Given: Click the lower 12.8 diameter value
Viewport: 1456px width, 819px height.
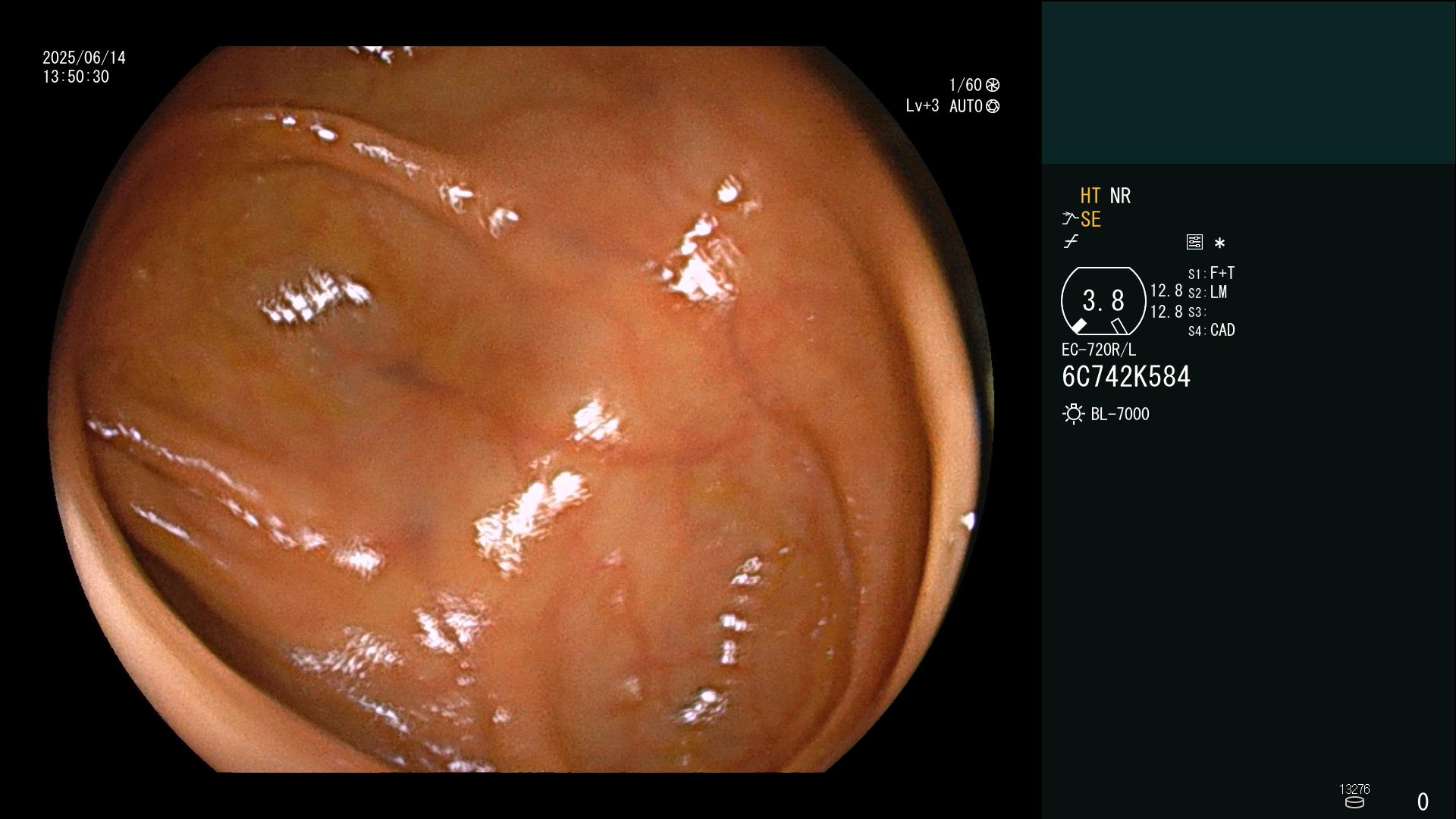Looking at the screenshot, I should click(1166, 312).
